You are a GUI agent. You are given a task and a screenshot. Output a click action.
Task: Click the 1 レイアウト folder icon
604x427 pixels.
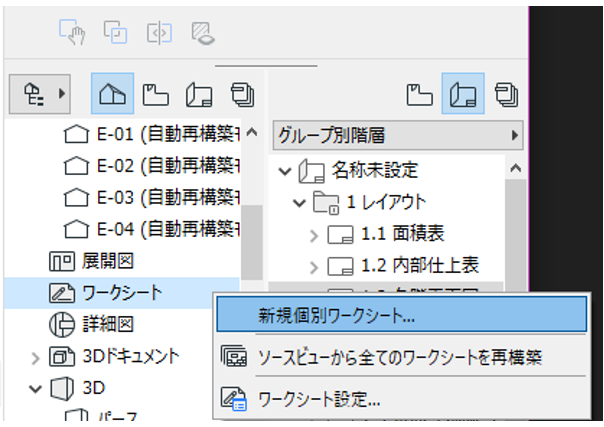[326, 203]
